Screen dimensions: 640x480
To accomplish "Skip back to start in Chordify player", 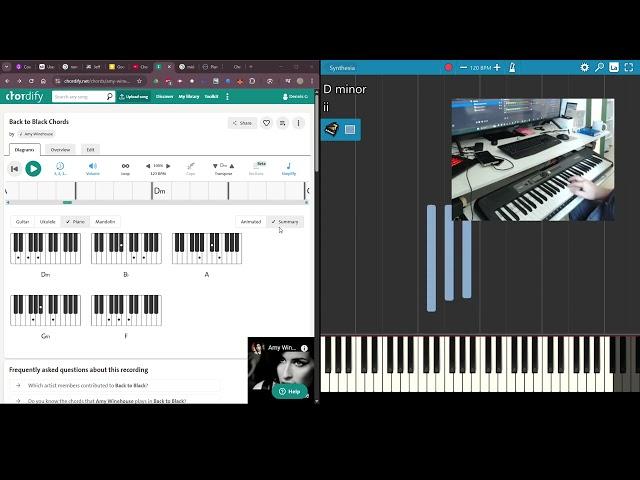I will [14, 169].
